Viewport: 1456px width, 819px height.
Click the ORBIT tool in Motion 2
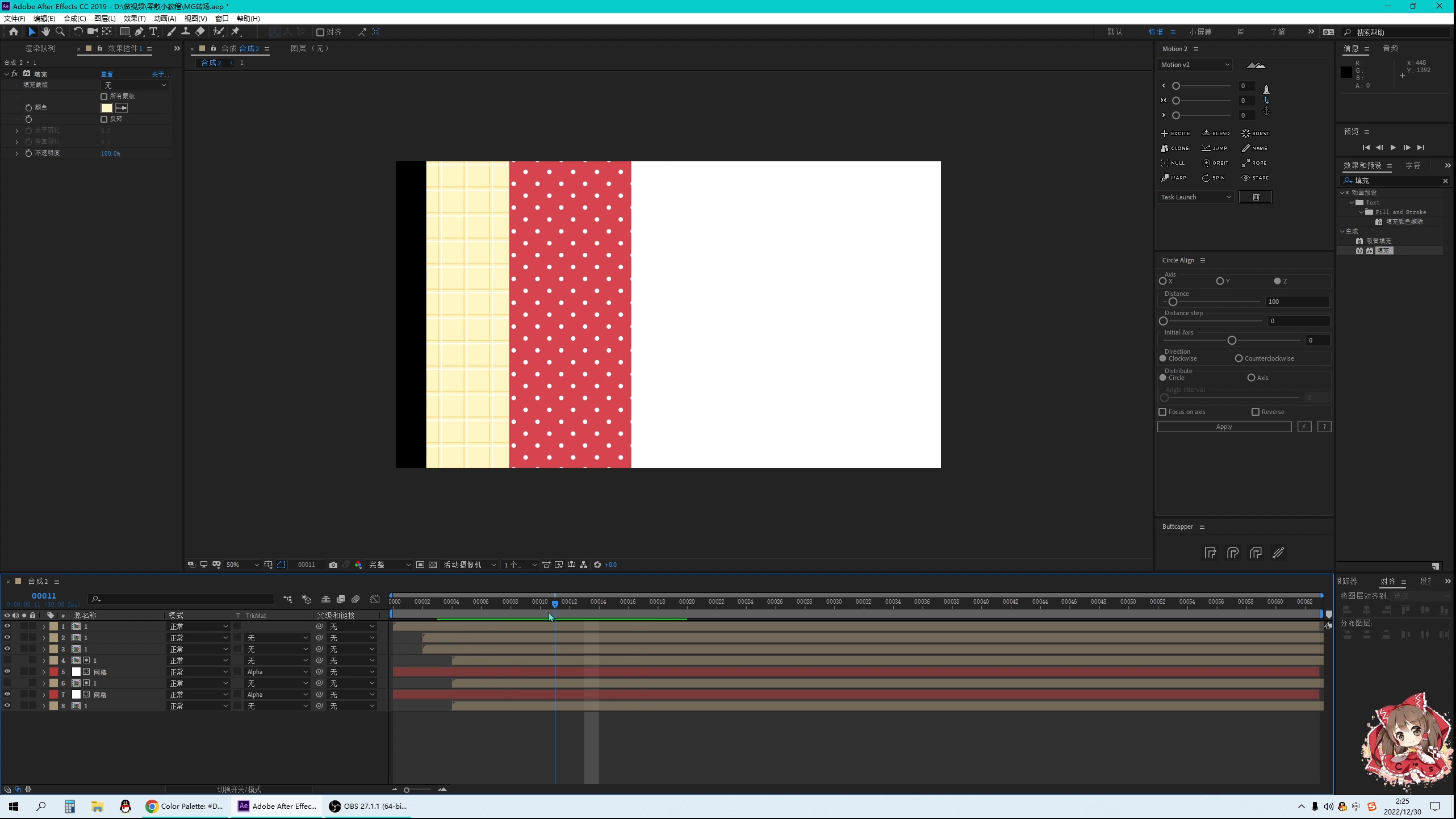coord(1215,163)
